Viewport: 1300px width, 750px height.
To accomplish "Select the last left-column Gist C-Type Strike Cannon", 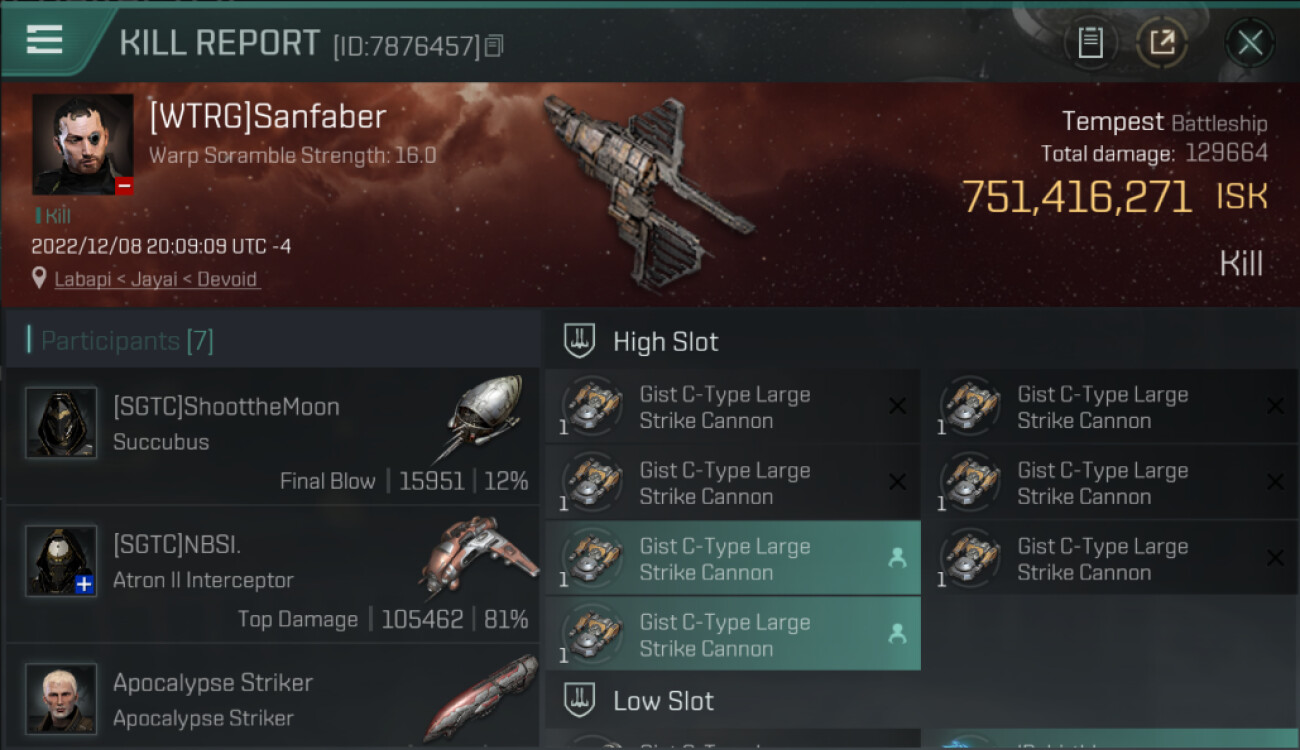I will [732, 635].
